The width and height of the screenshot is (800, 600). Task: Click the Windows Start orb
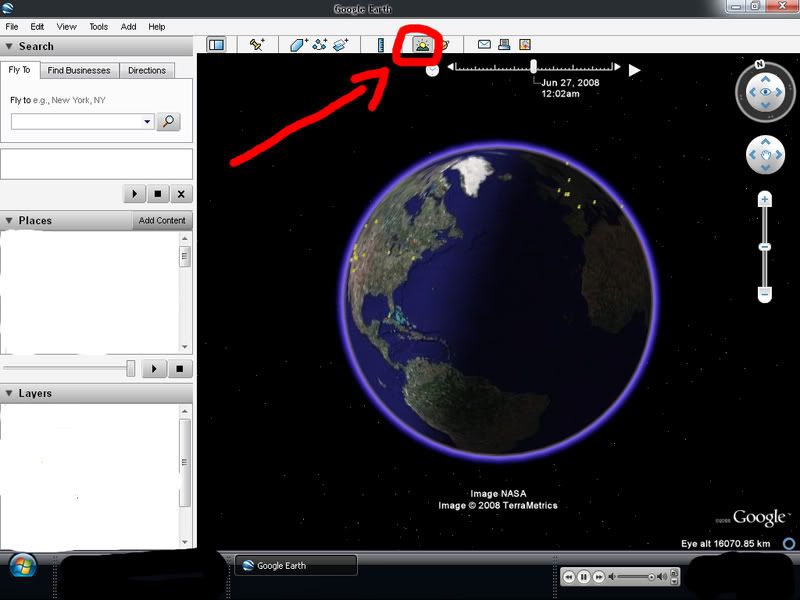22,566
